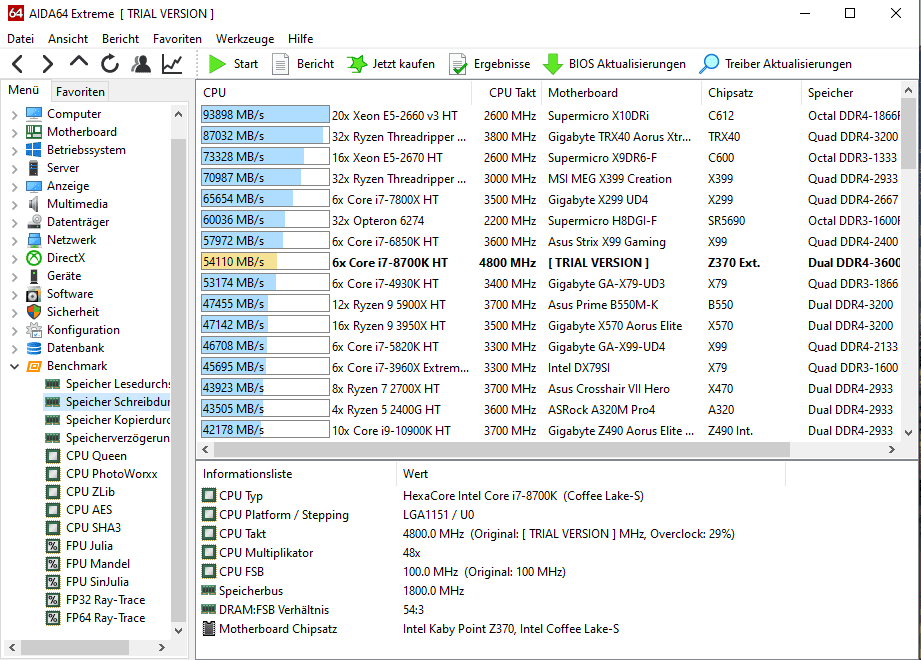Viewport: 921px width, 660px height.
Task: Sort by Chipsatz column header
Action: pyautogui.click(x=751, y=93)
